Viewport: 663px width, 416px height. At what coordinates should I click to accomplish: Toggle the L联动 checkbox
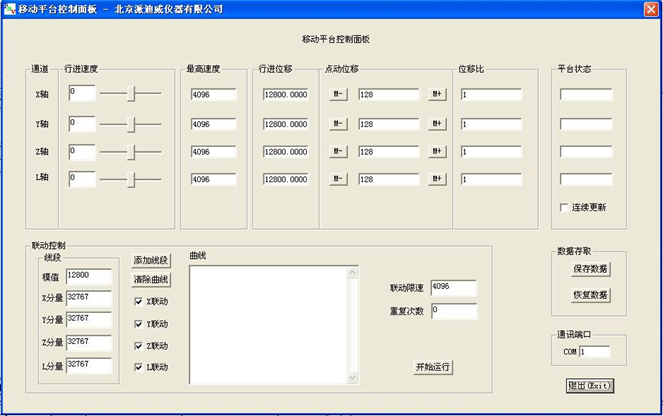[x=139, y=367]
